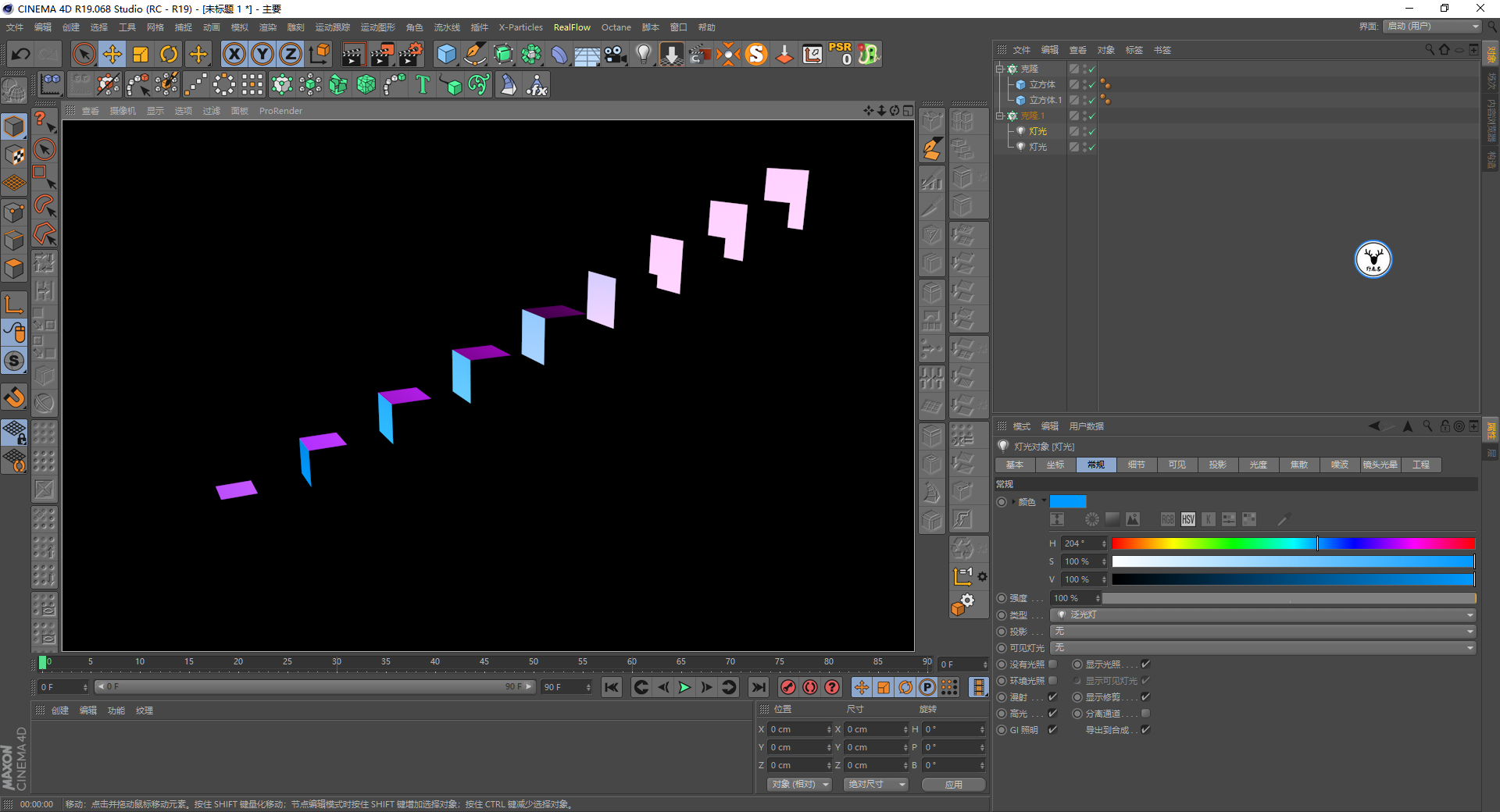This screenshot has height=812, width=1500.
Task: Switch color mode to RGB
Action: click(x=1167, y=519)
